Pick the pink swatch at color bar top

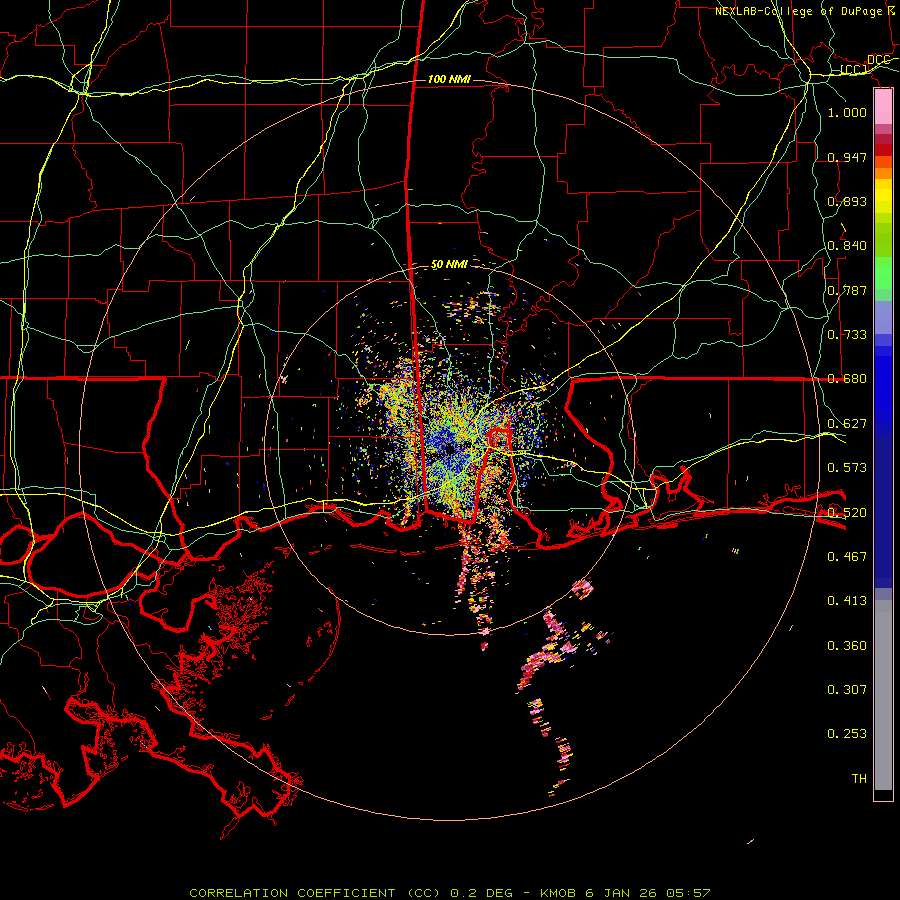point(883,107)
